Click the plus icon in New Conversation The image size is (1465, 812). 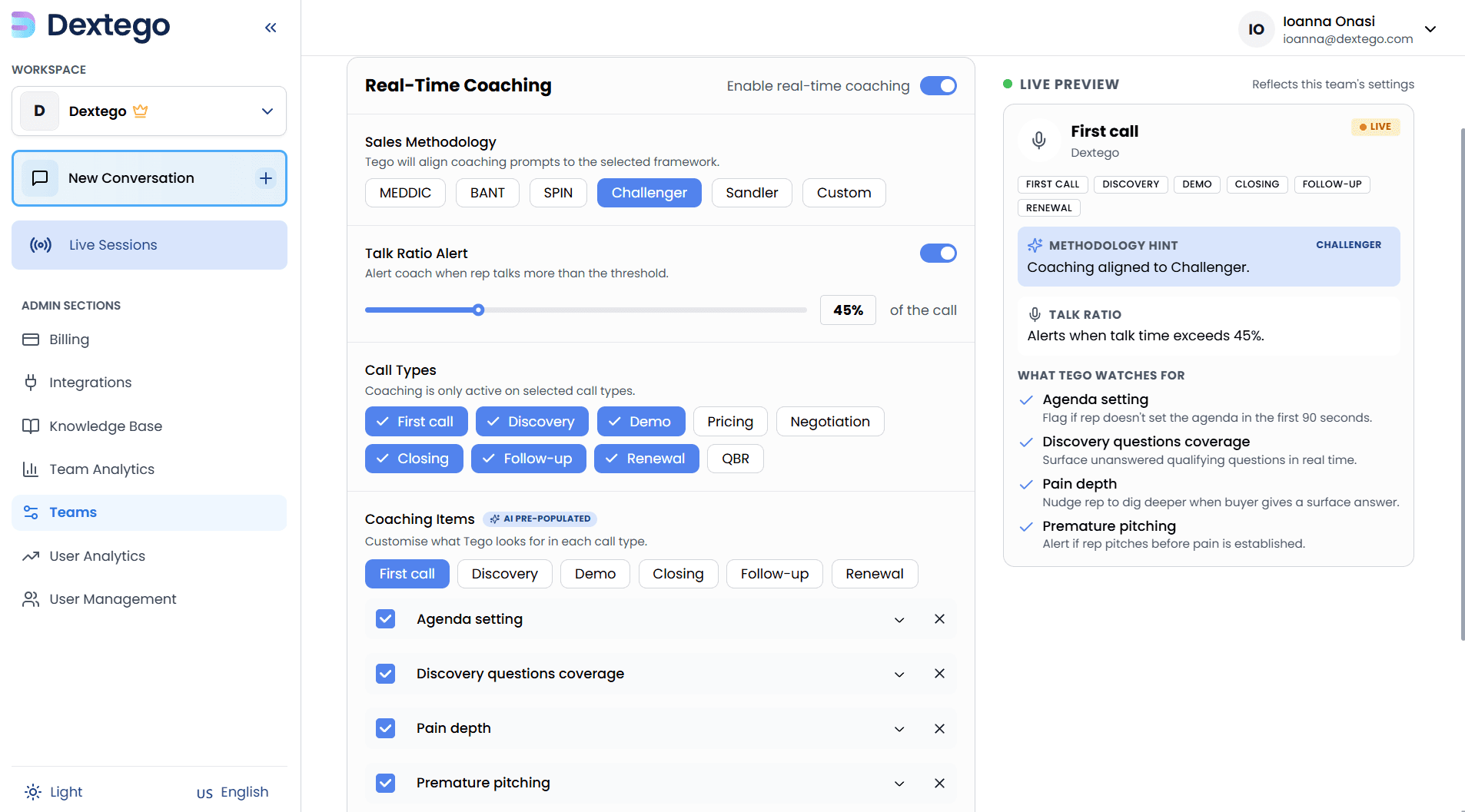pyautogui.click(x=266, y=178)
